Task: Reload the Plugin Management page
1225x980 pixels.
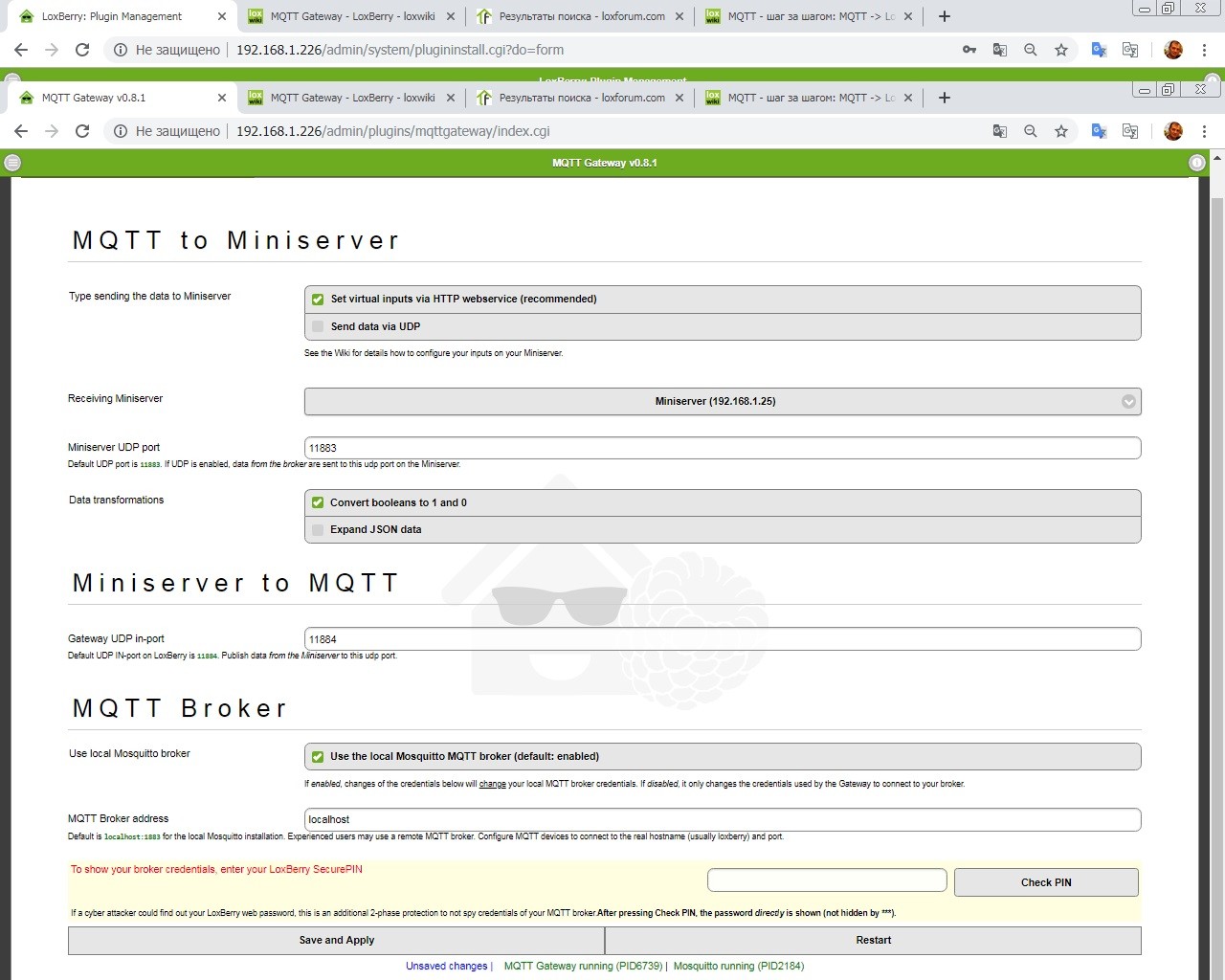Action: click(82, 50)
